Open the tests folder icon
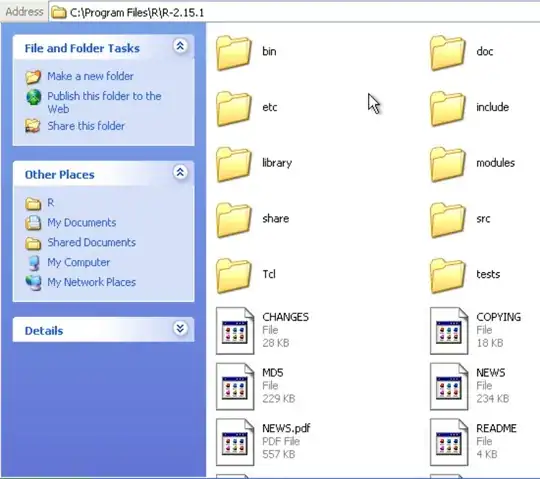The height and width of the screenshot is (479, 540). coord(448,276)
